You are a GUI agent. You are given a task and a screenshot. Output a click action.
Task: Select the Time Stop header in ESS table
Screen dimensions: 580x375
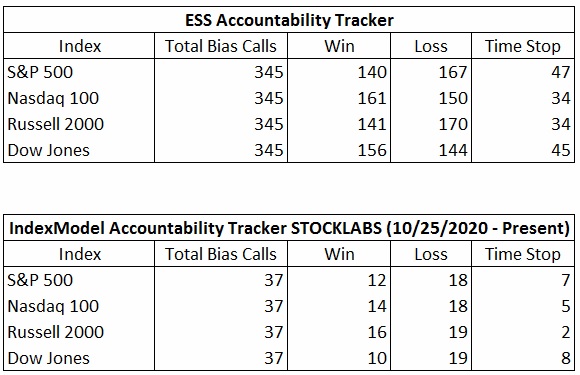pyautogui.click(x=523, y=47)
